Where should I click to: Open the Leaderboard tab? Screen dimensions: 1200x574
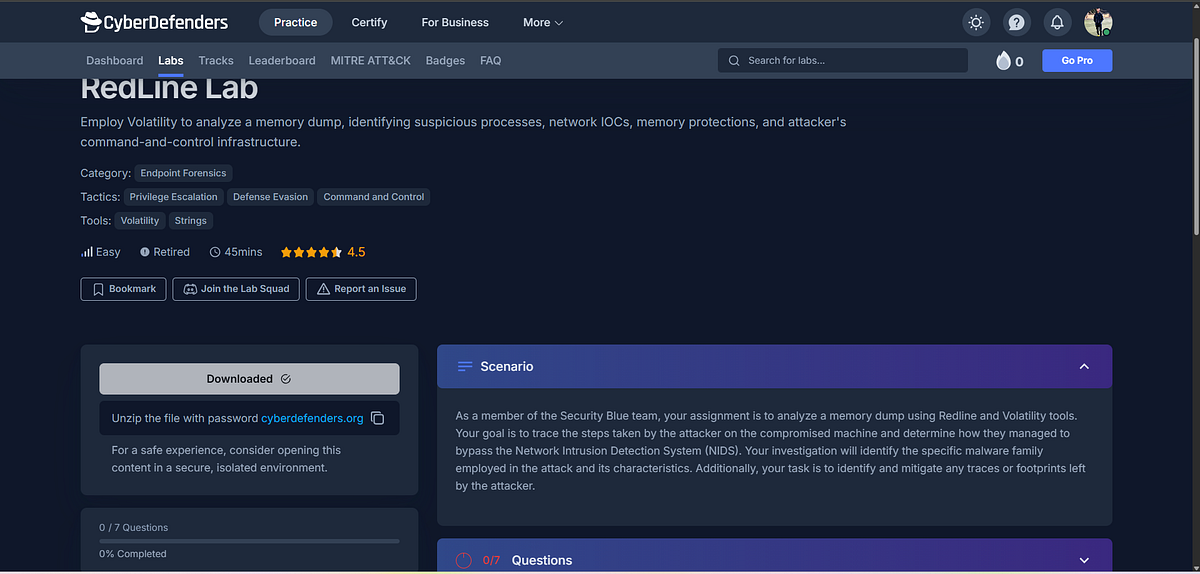tap(282, 61)
